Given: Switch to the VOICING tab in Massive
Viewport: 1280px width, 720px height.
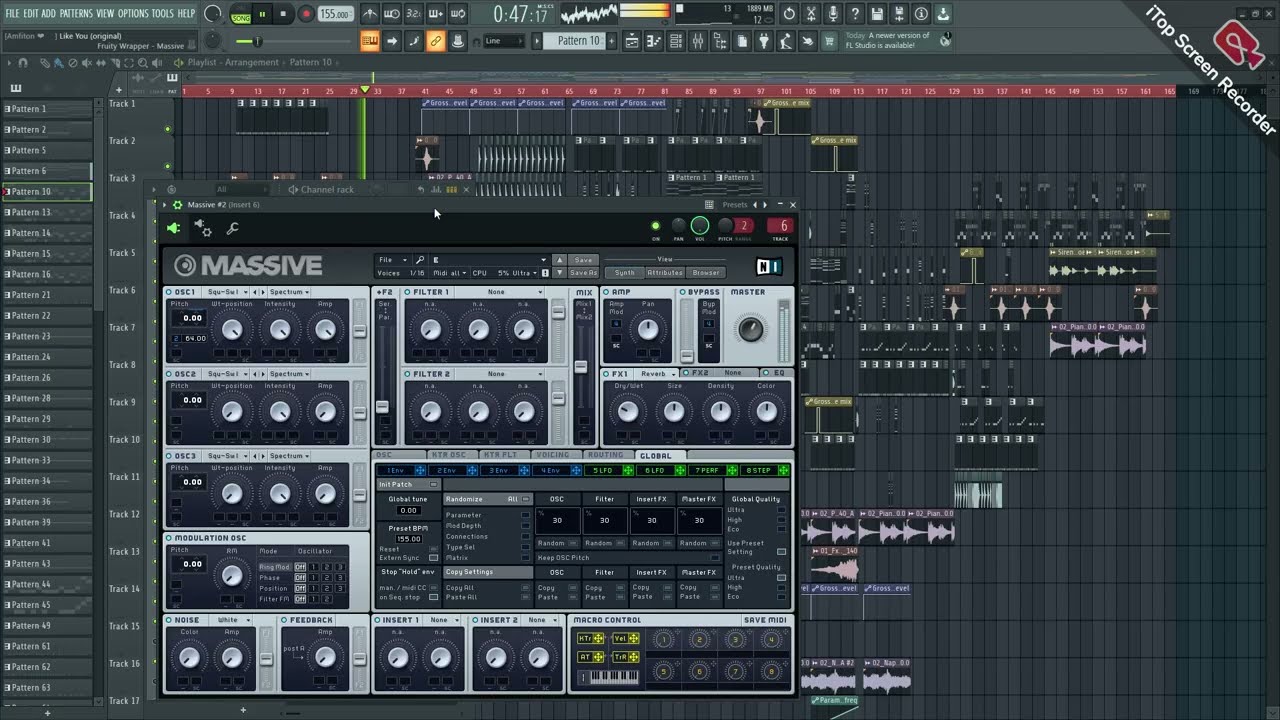Looking at the screenshot, I should click(552, 455).
